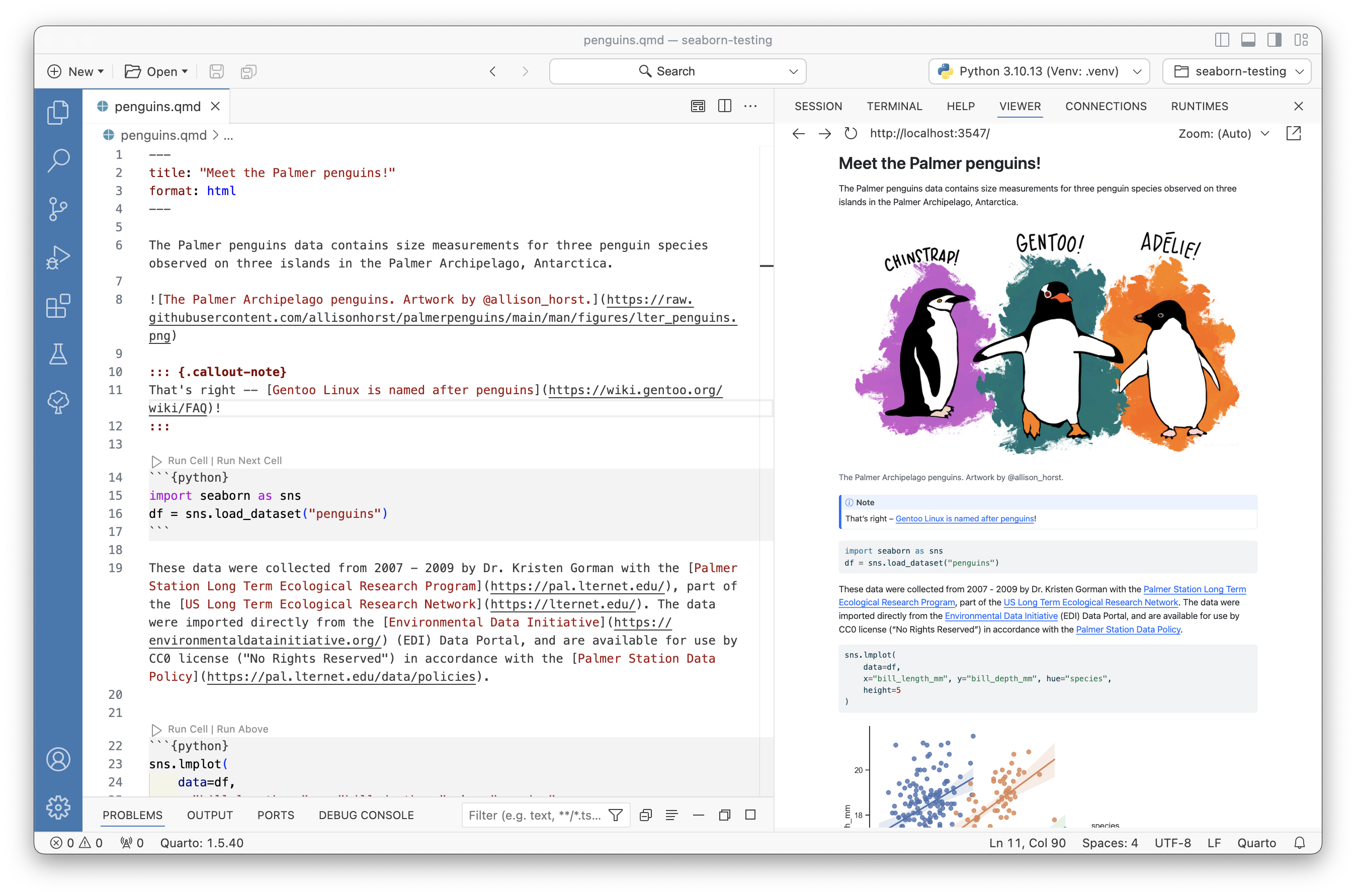The image size is (1356, 896).
Task: Expand the seaborn-testing folder dropdown
Action: tap(1236, 71)
